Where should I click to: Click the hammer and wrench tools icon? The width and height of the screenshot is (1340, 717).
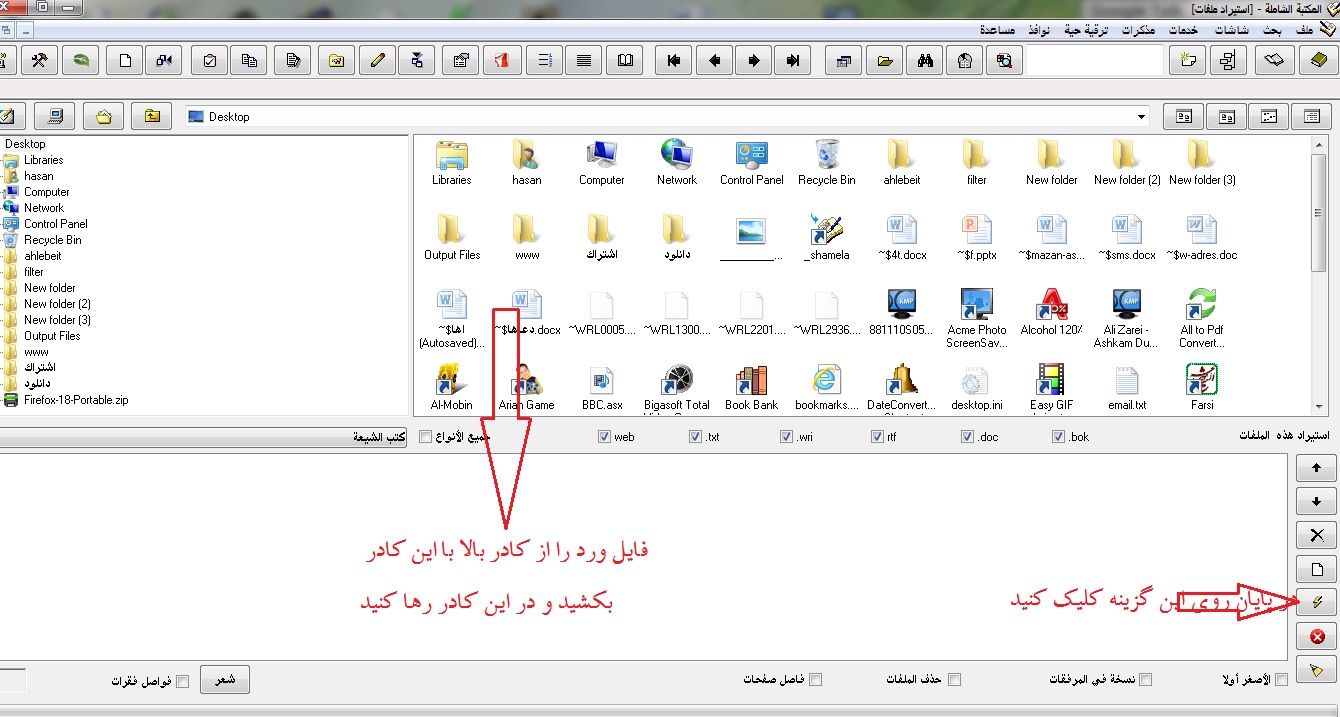39,60
